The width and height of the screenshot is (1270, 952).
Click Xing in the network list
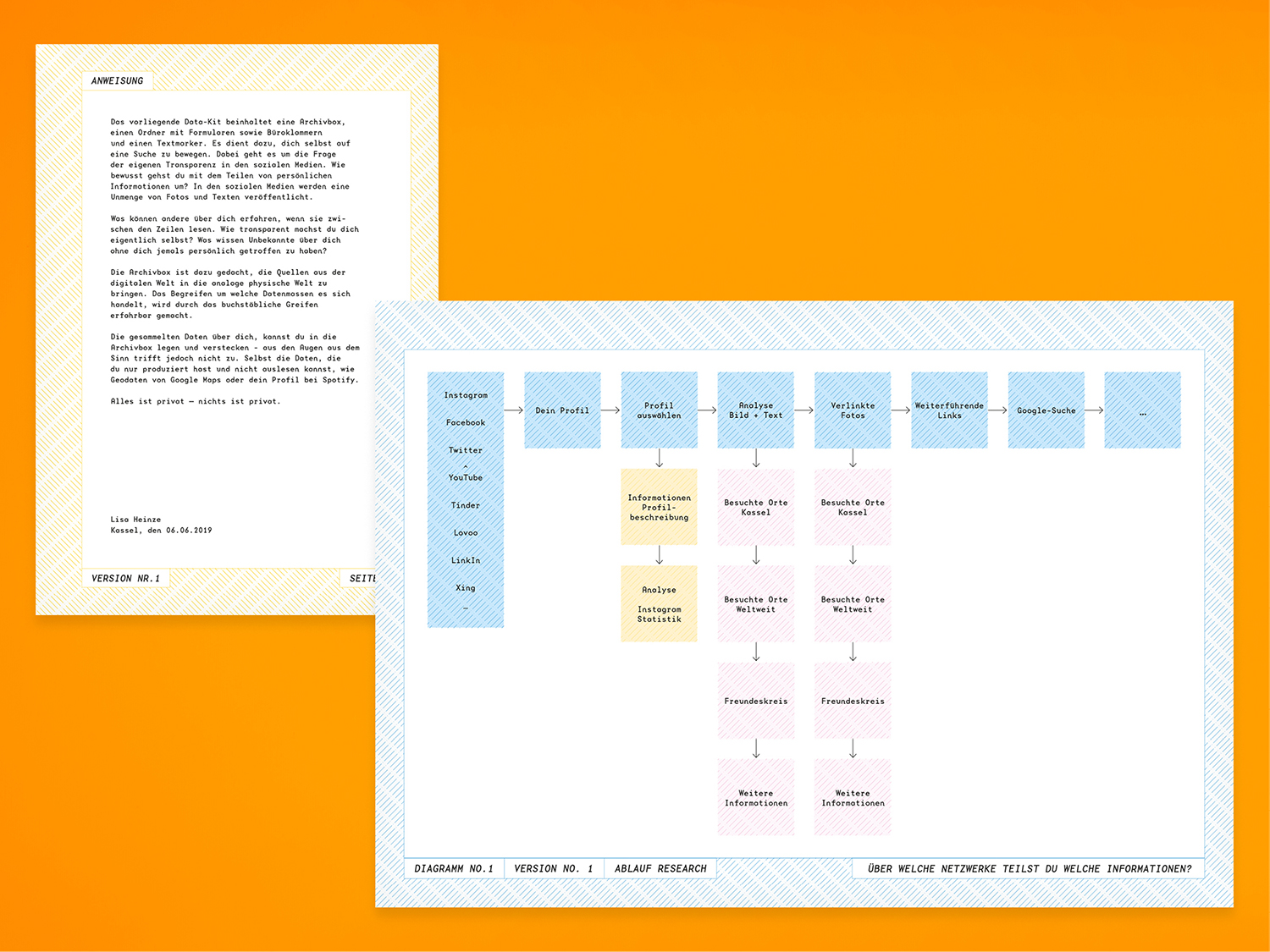click(x=466, y=588)
